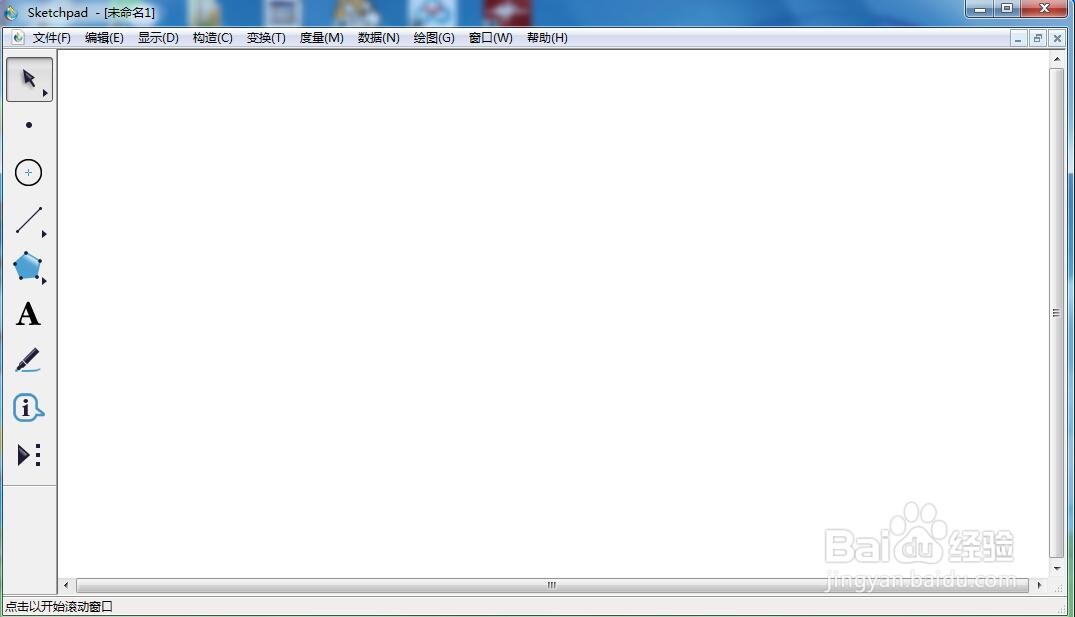Click the vertical scrollbar down arrow

(x=1056, y=568)
